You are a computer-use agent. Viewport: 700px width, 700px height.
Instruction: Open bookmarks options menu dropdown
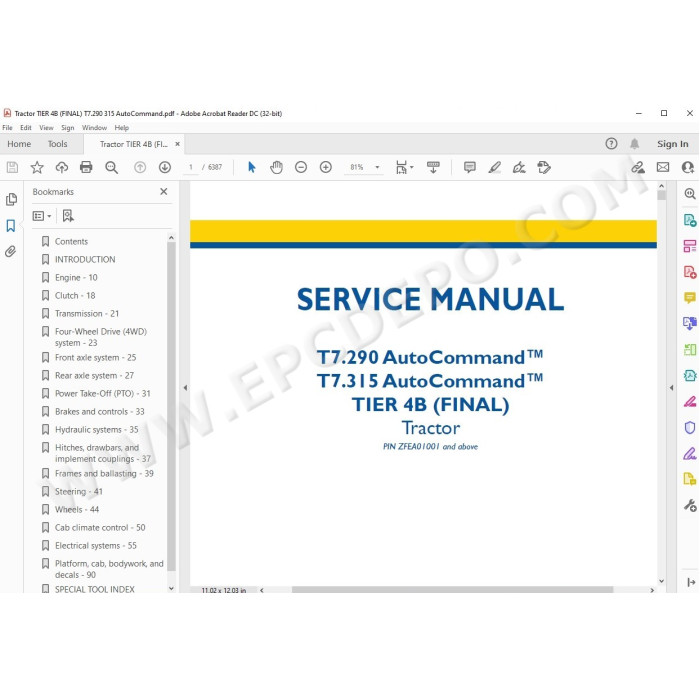(x=42, y=216)
